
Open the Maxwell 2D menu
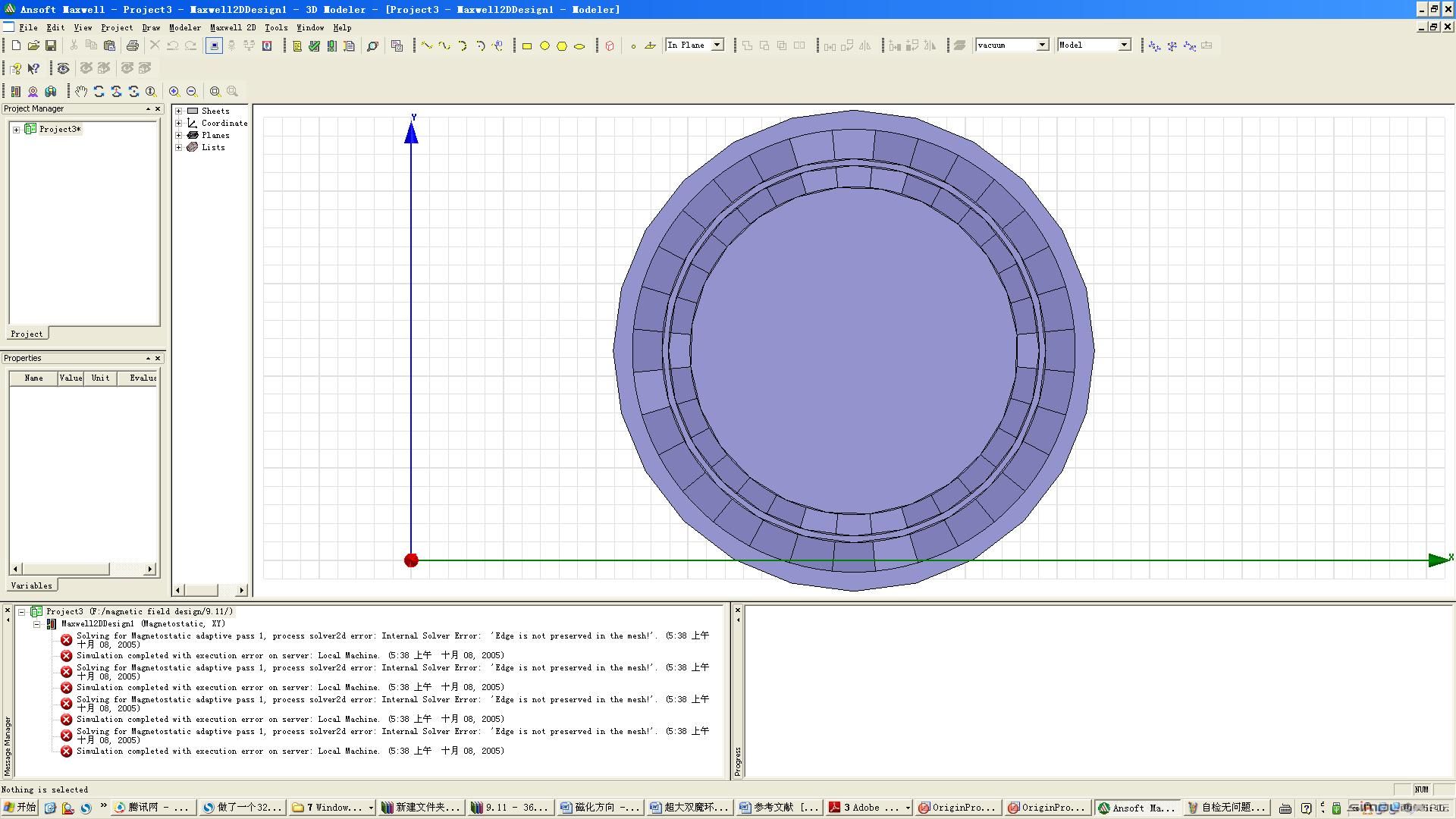coord(233,27)
